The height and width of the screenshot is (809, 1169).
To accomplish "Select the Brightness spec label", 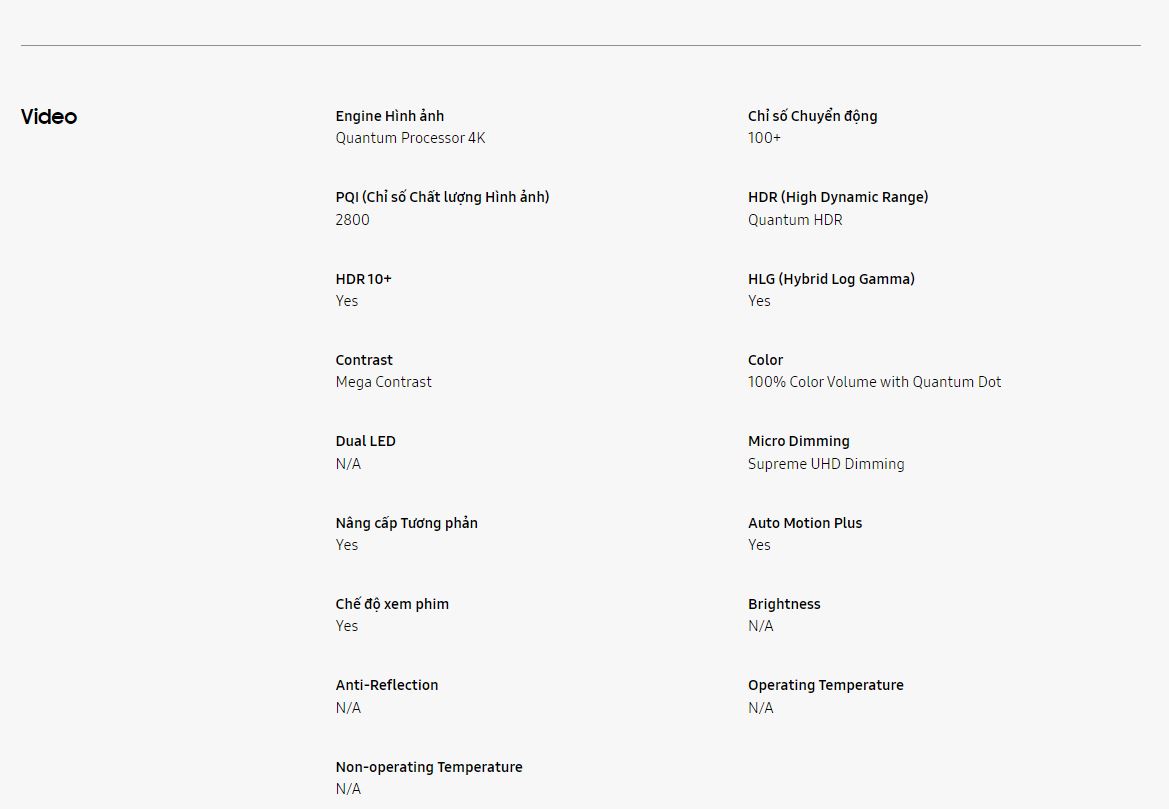I will [x=784, y=604].
